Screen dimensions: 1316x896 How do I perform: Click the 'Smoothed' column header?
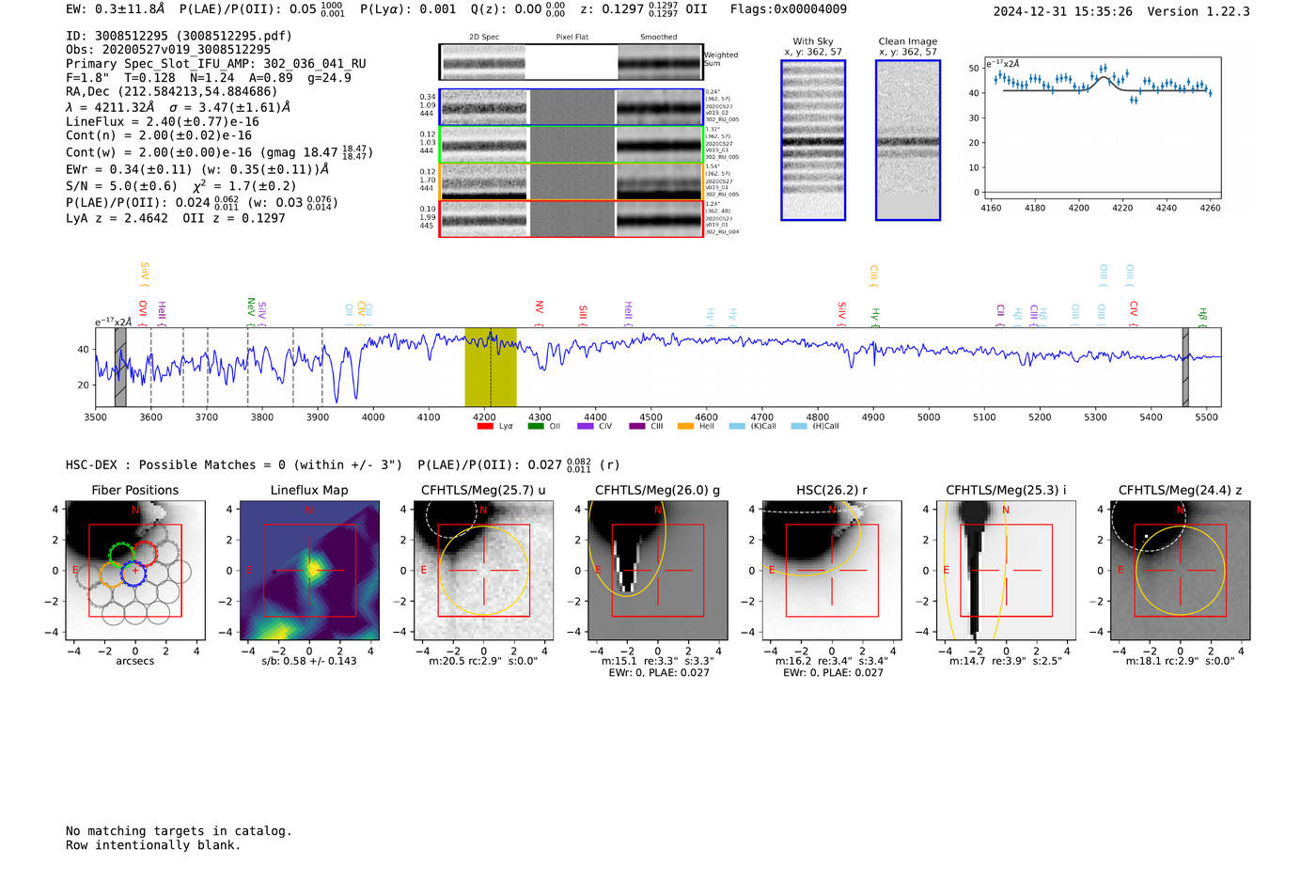point(659,37)
